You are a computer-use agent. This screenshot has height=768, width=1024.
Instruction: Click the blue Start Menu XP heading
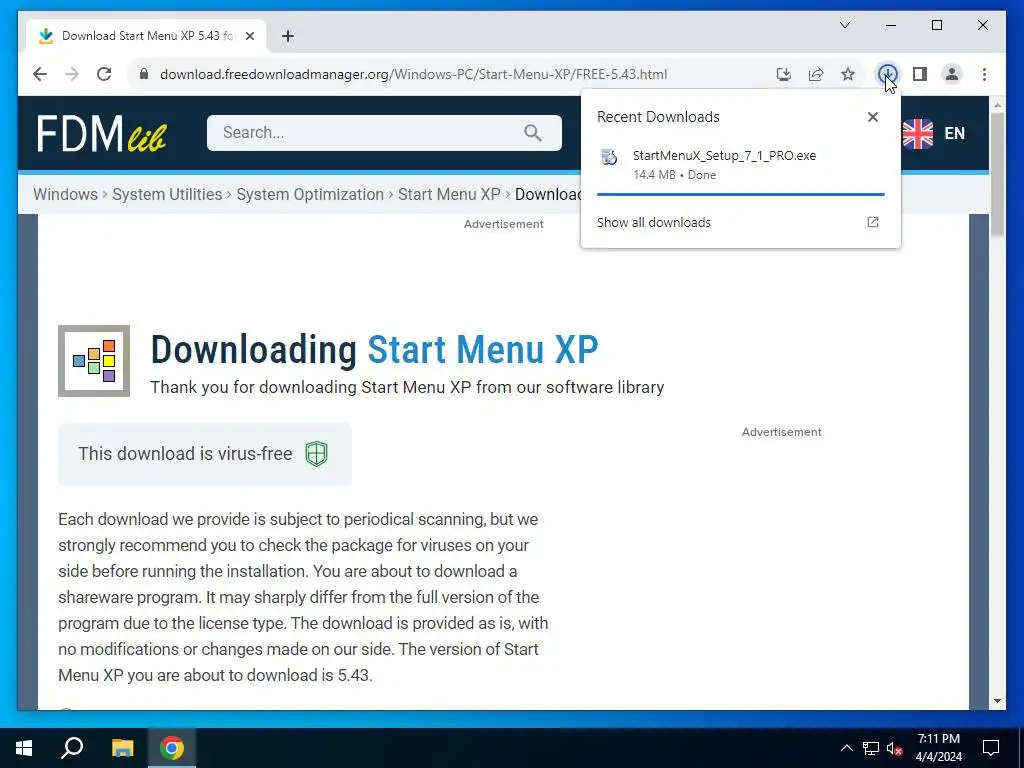[x=483, y=349]
